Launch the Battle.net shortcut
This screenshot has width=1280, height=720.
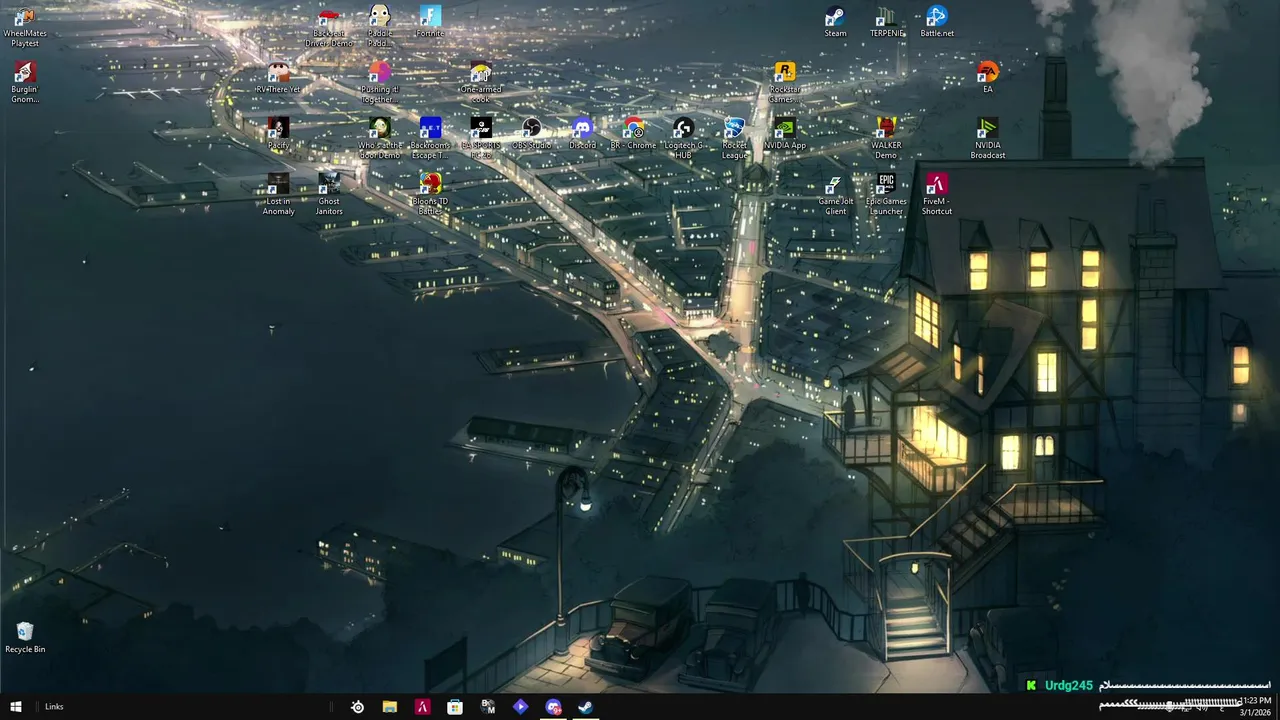coord(937,22)
